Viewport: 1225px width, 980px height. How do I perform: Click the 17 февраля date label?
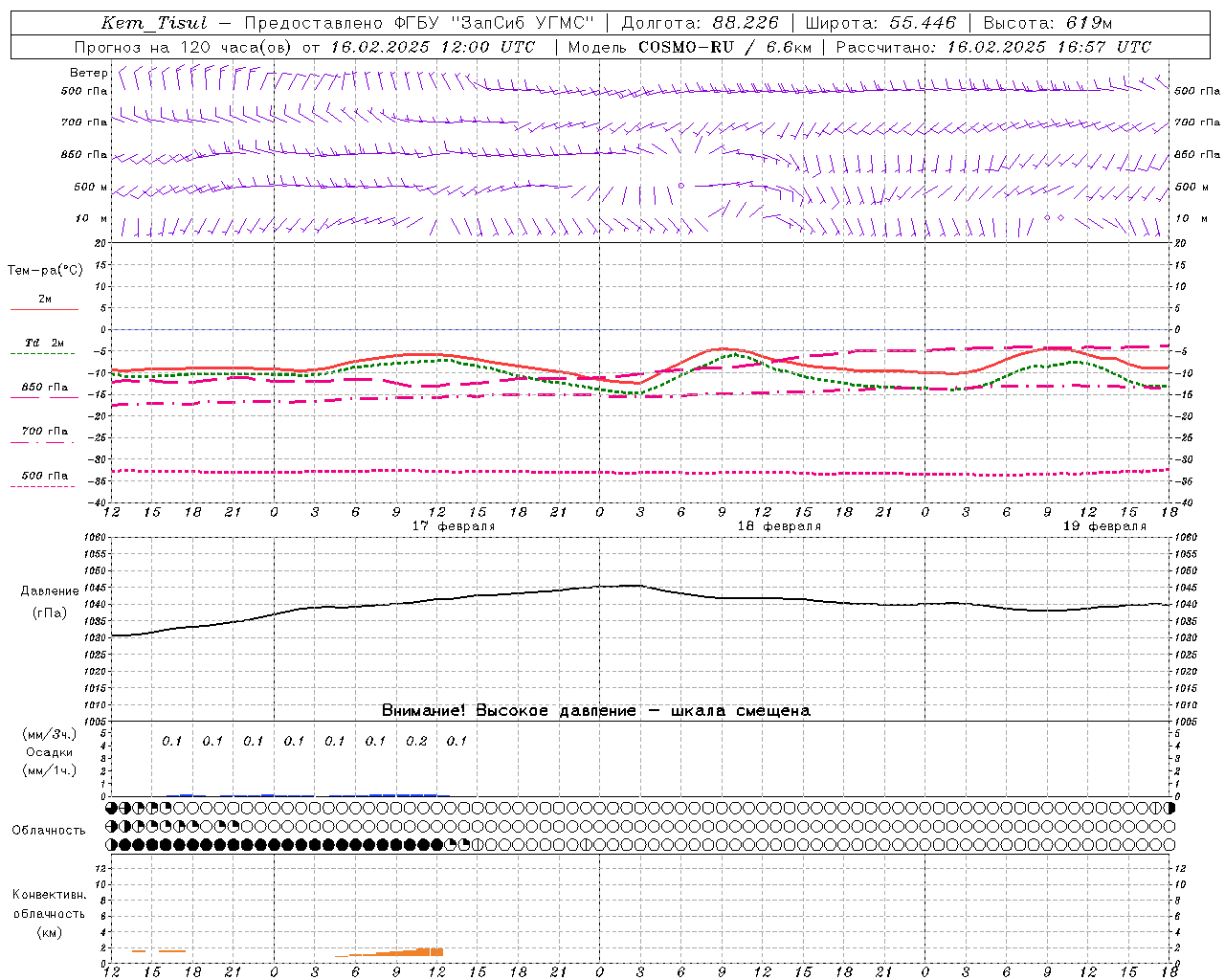click(454, 526)
